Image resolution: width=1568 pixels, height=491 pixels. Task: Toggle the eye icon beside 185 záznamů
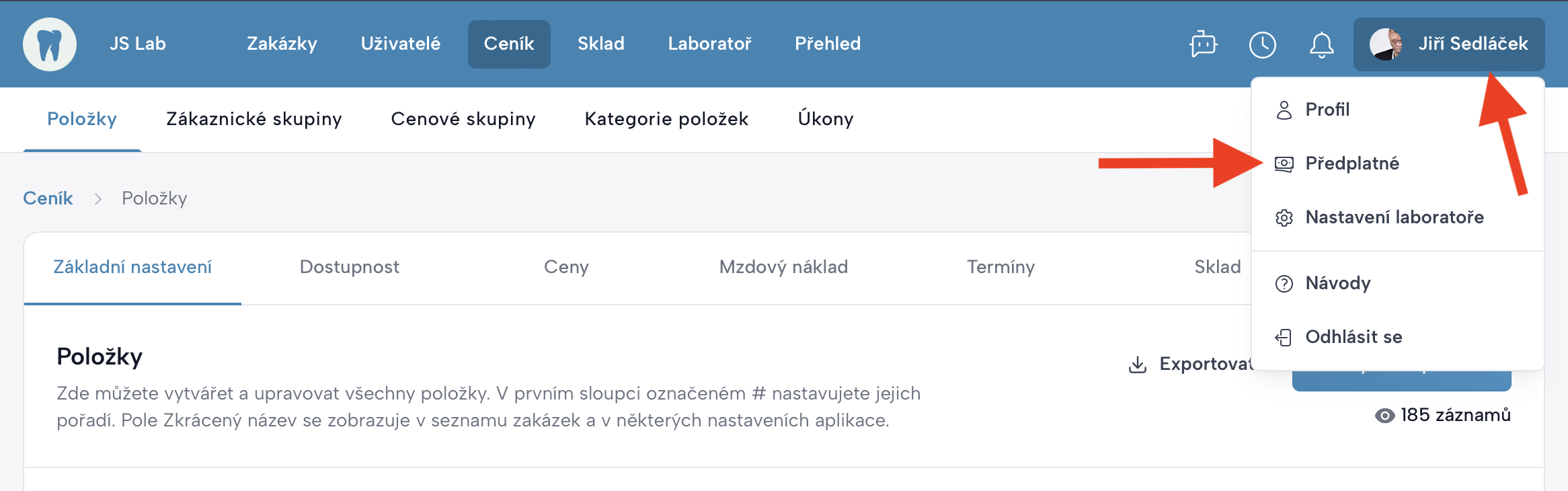point(1384,416)
